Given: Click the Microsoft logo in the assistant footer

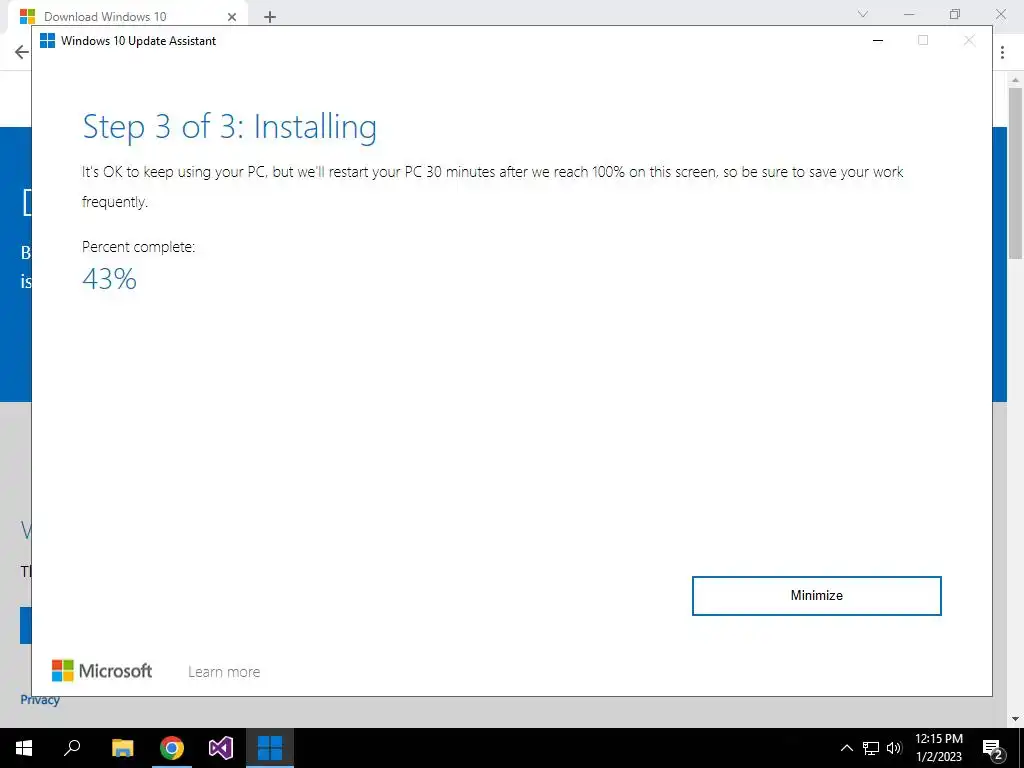Looking at the screenshot, I should [102, 671].
